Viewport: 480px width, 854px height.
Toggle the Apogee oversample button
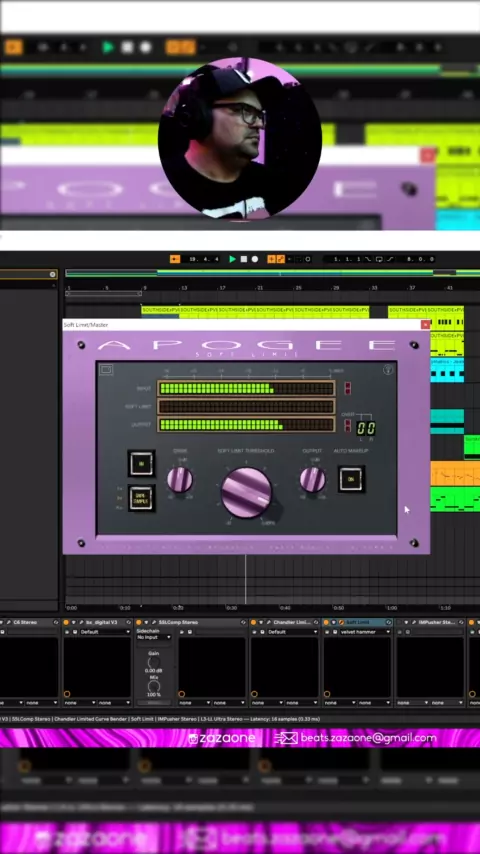pos(141,498)
